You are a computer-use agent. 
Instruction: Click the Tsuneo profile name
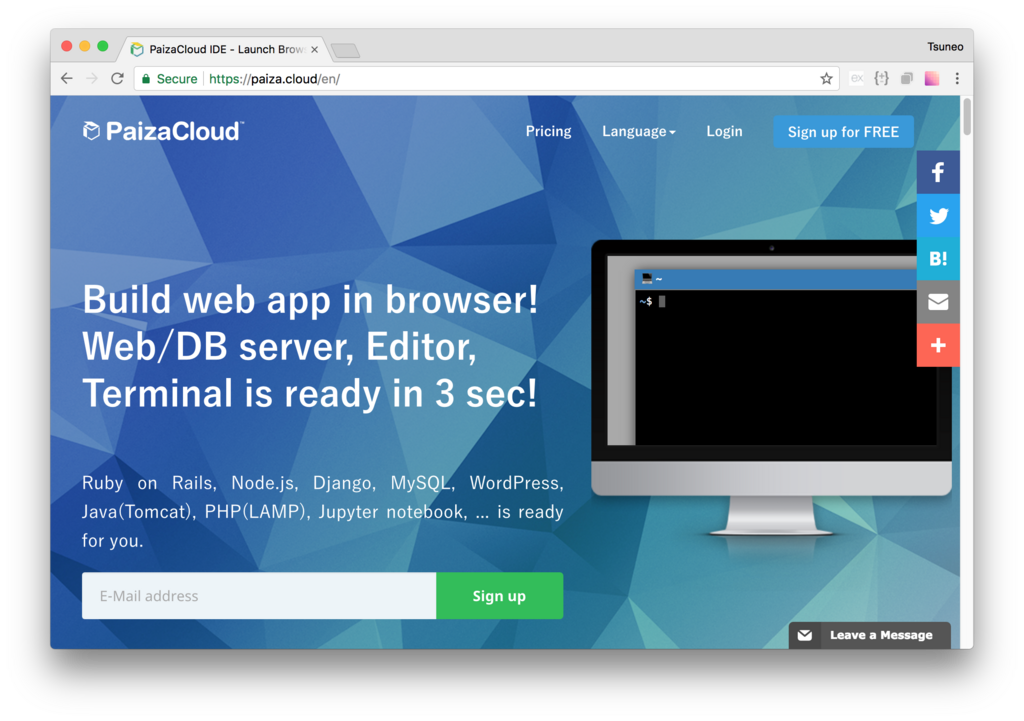(945, 46)
